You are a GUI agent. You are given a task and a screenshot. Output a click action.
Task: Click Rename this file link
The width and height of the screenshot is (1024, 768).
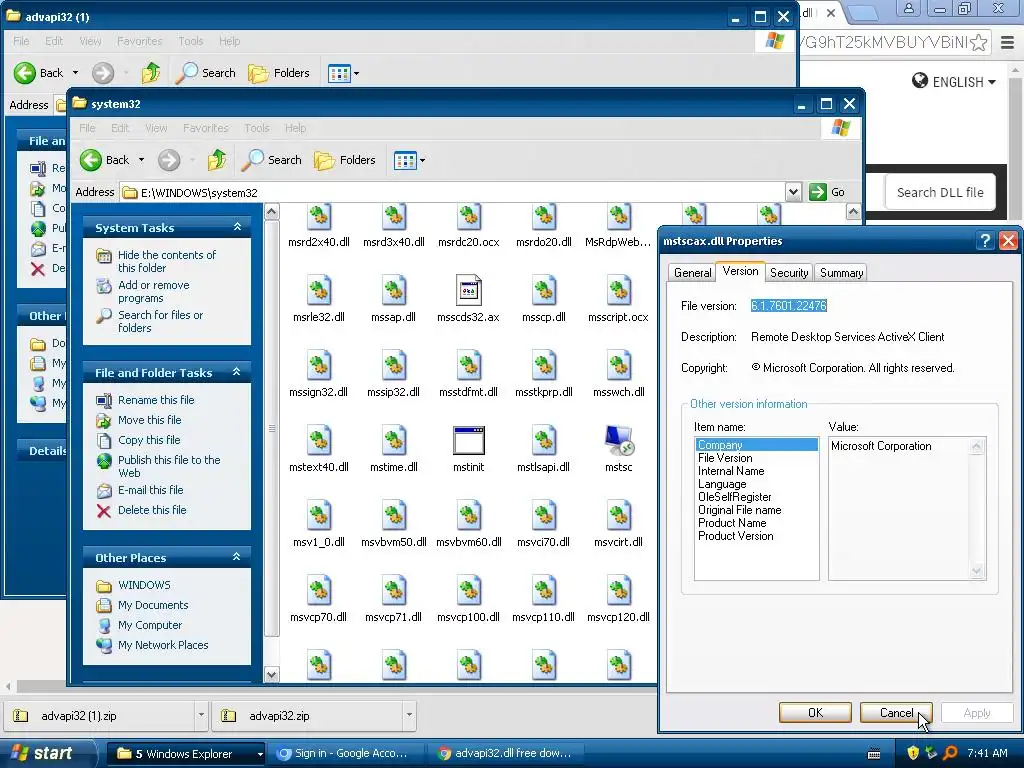pos(156,400)
